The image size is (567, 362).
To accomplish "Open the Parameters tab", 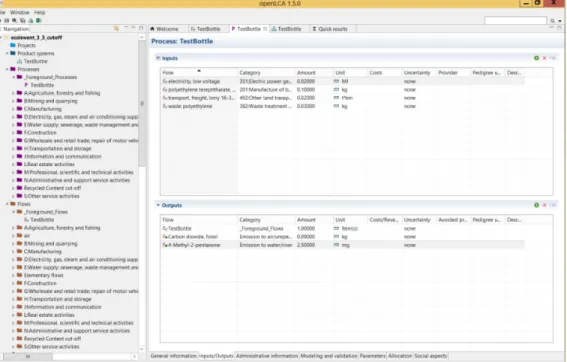I will pos(372,356).
